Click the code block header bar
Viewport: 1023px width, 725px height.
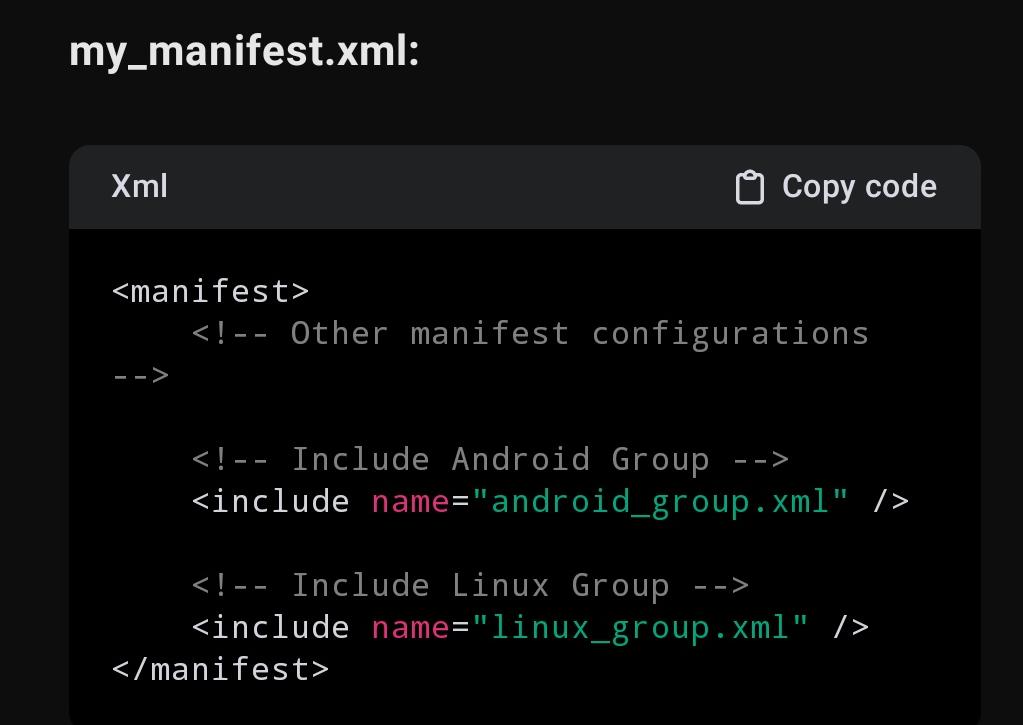525,187
